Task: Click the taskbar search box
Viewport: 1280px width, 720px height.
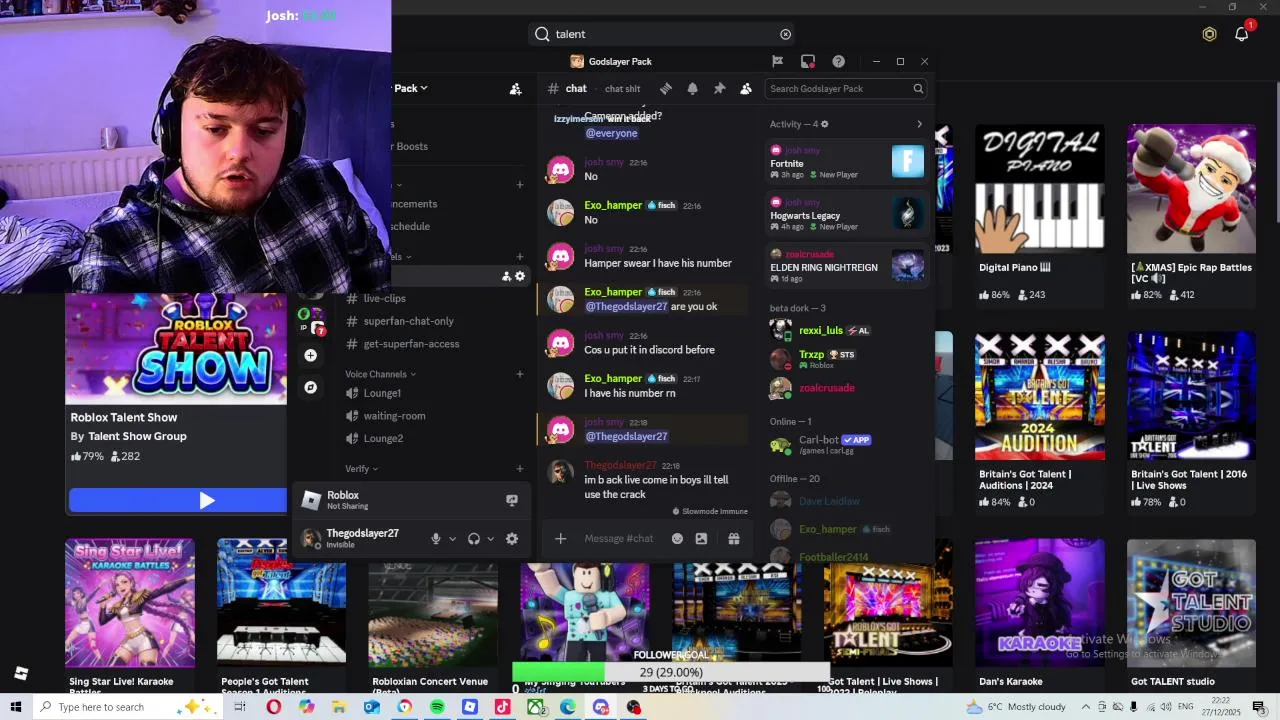Action: (125, 707)
